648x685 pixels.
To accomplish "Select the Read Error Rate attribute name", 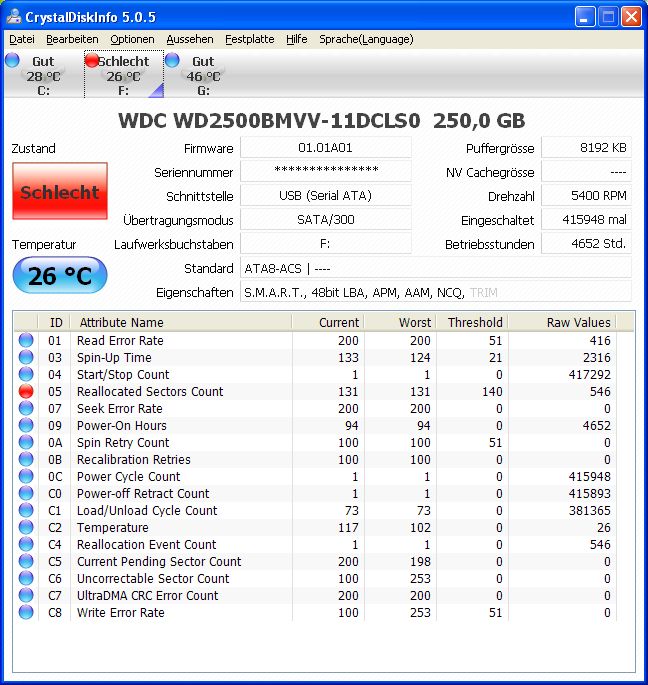I will pyautogui.click(x=120, y=340).
